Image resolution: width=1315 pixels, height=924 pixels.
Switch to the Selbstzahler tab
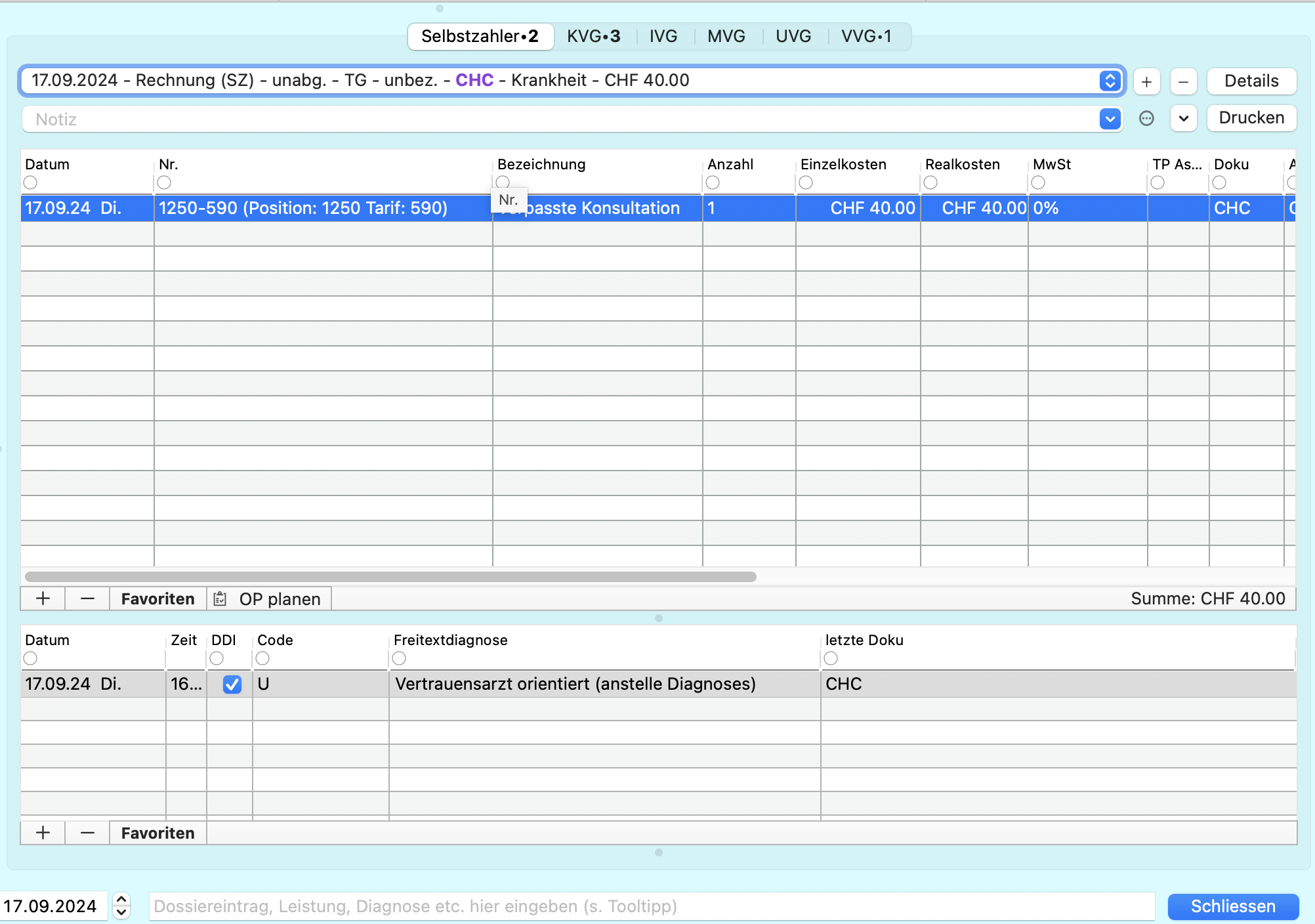coord(480,36)
